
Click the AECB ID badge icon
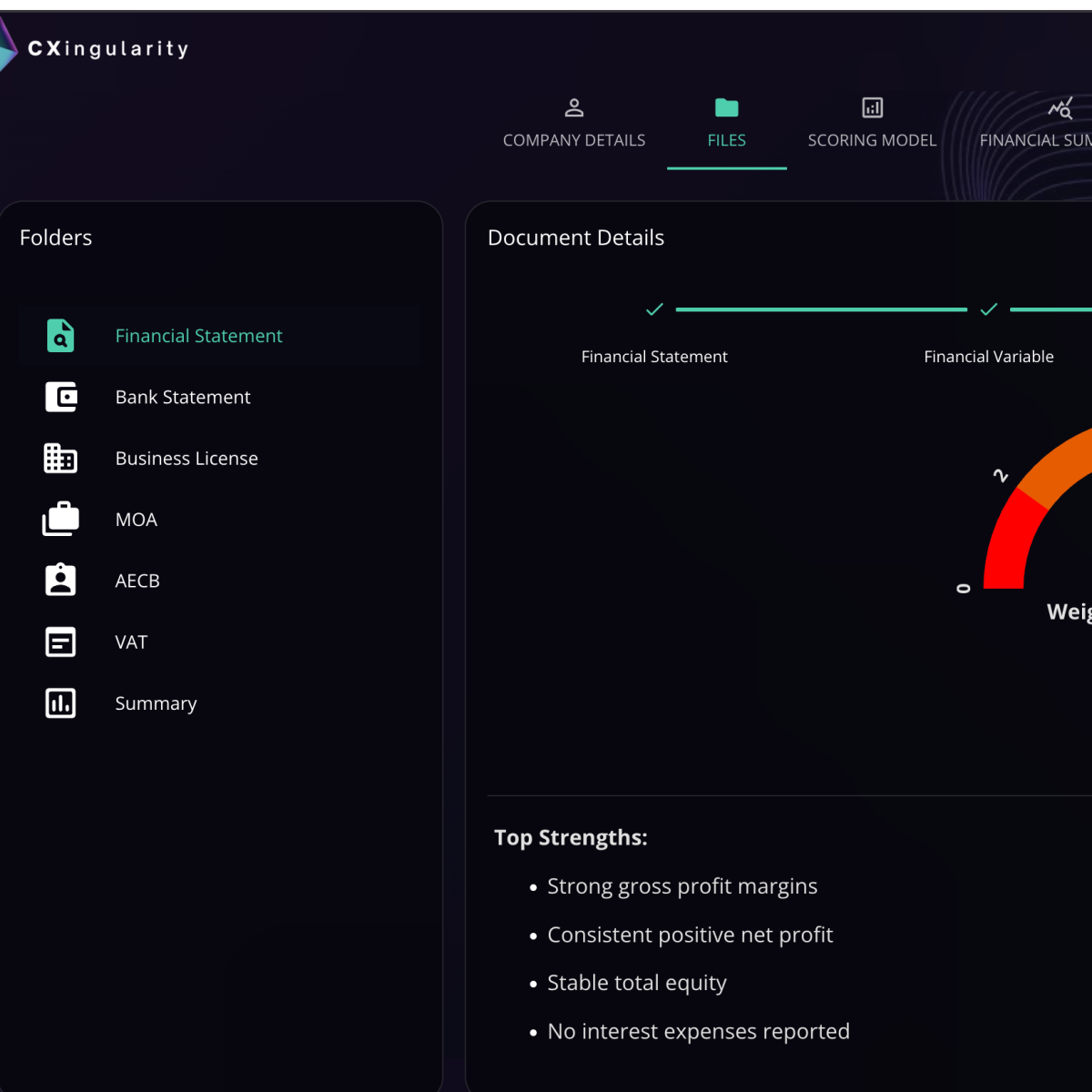(x=60, y=581)
